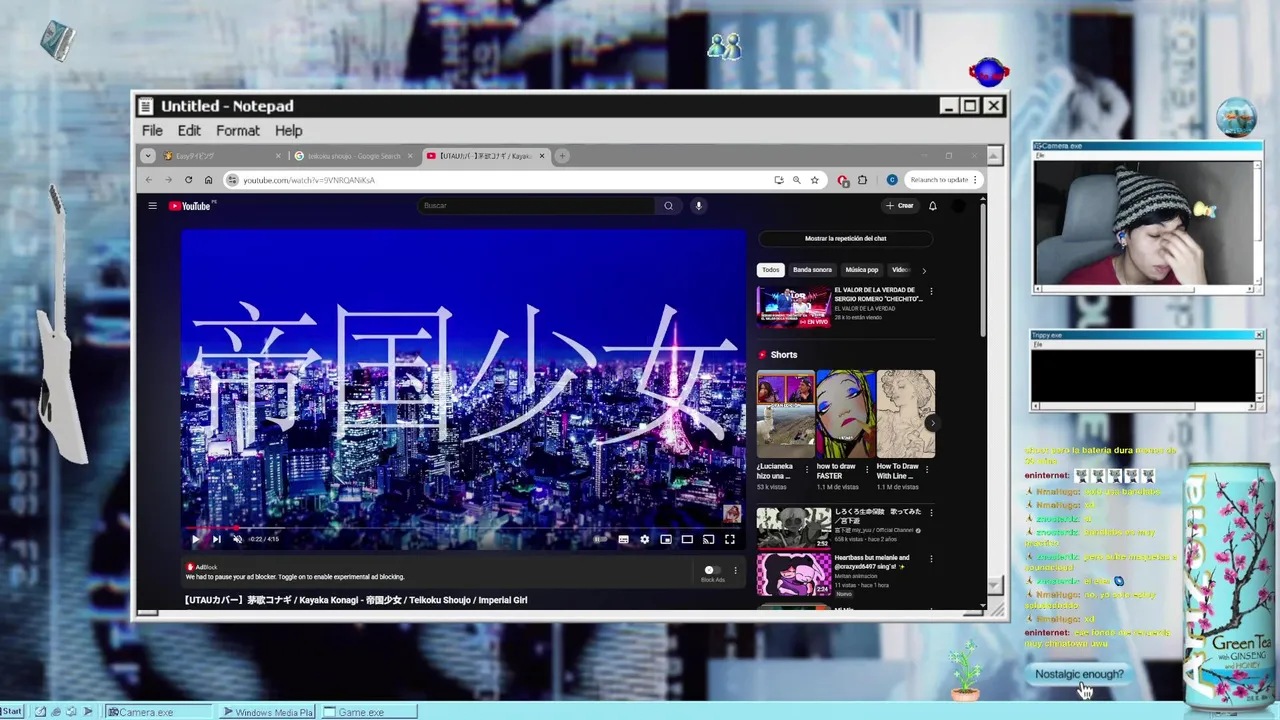Click the Start button on taskbar
Screen dimensions: 1280x720
[x=13, y=712]
